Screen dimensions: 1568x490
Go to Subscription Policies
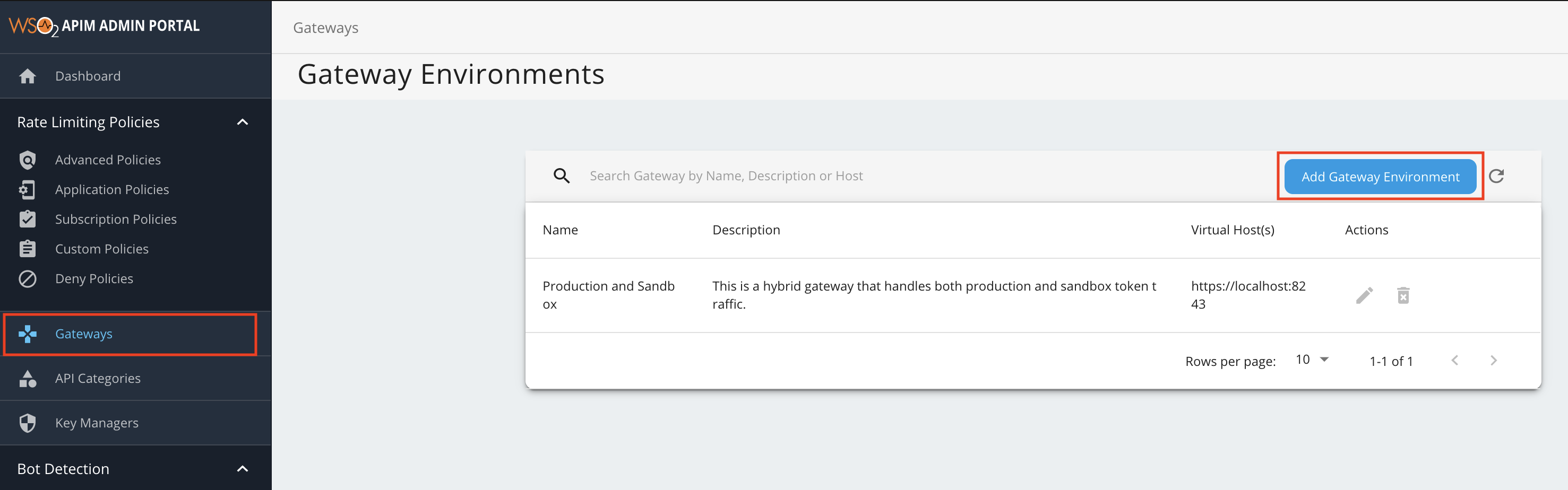point(116,220)
